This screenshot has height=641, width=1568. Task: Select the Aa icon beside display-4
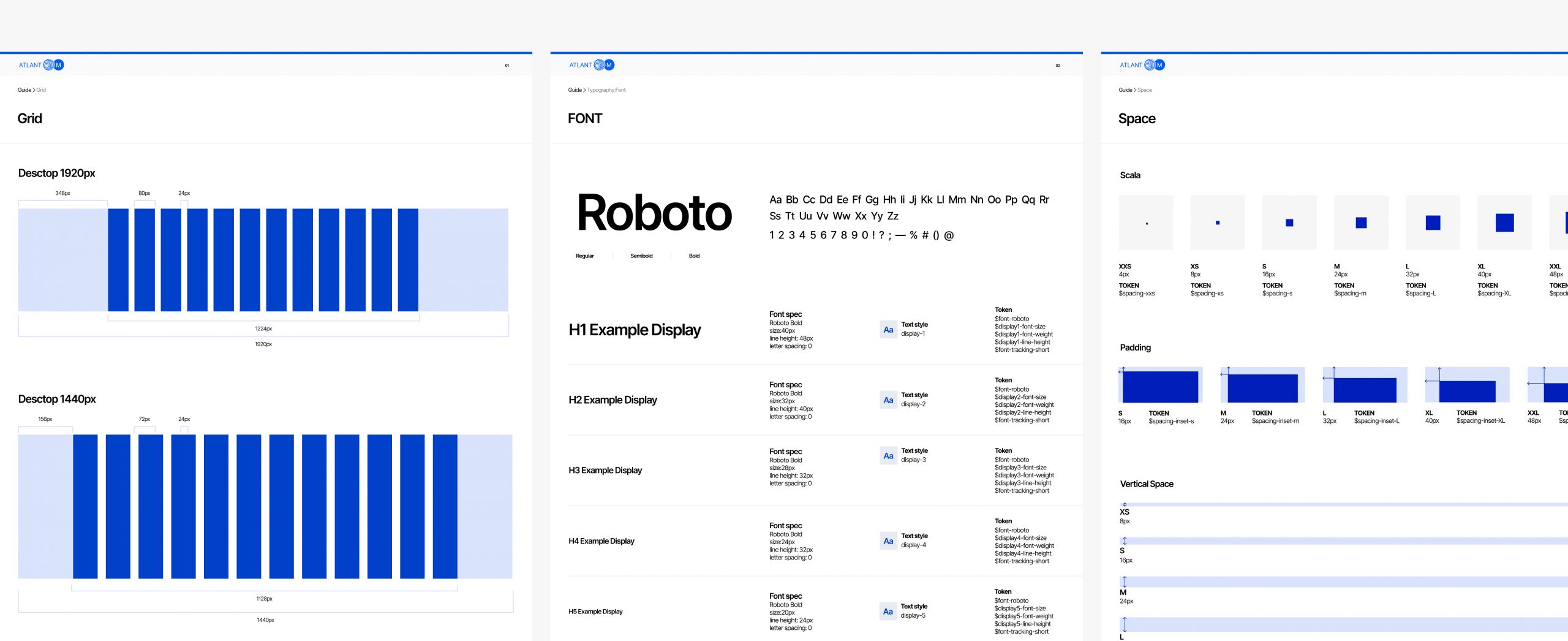pyautogui.click(x=888, y=541)
